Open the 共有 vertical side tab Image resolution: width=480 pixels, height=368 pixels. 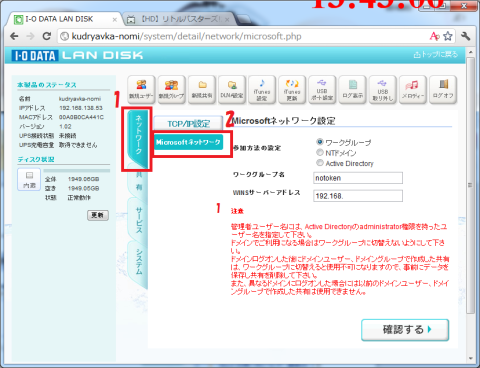138,181
